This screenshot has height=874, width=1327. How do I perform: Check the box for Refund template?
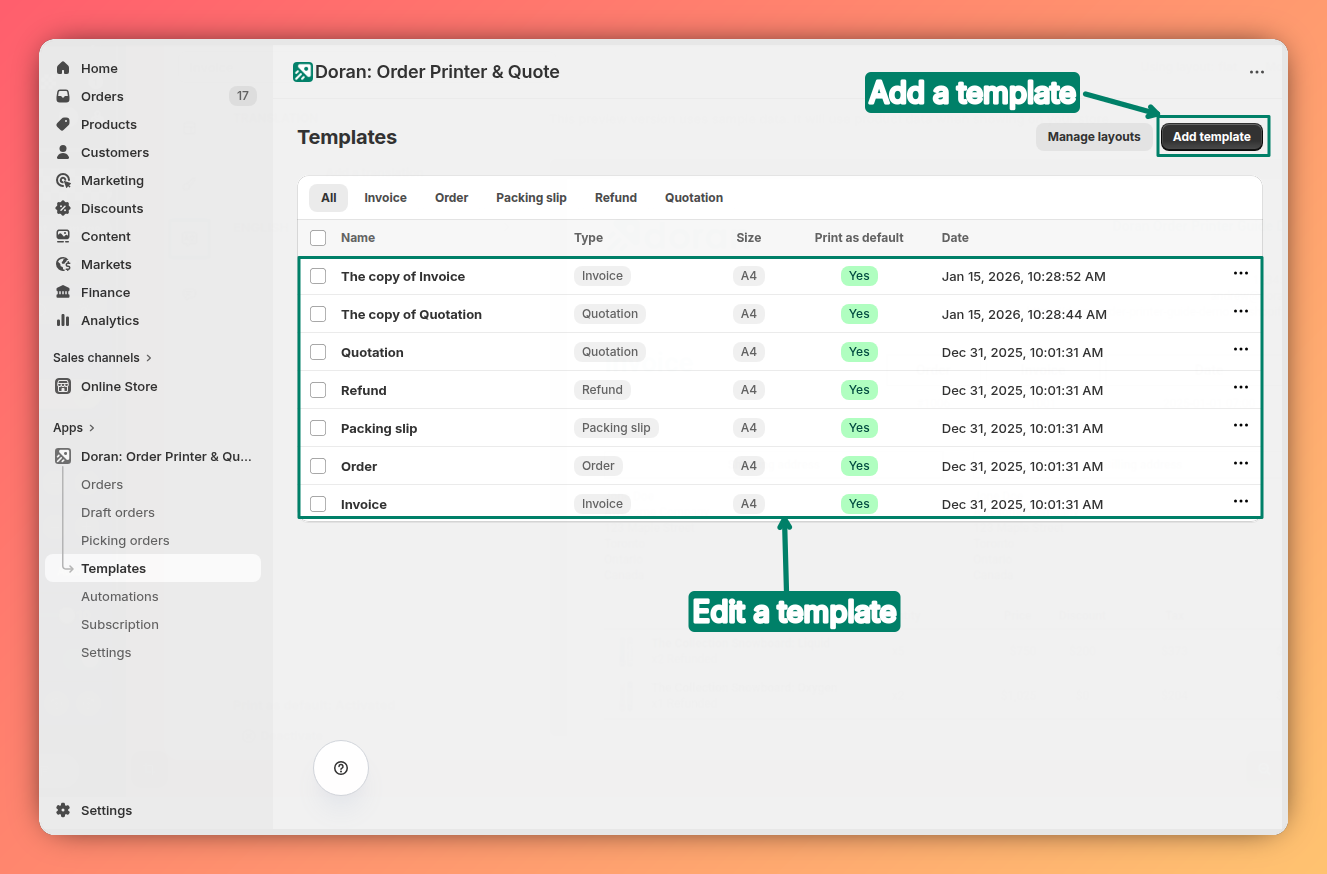(x=318, y=390)
